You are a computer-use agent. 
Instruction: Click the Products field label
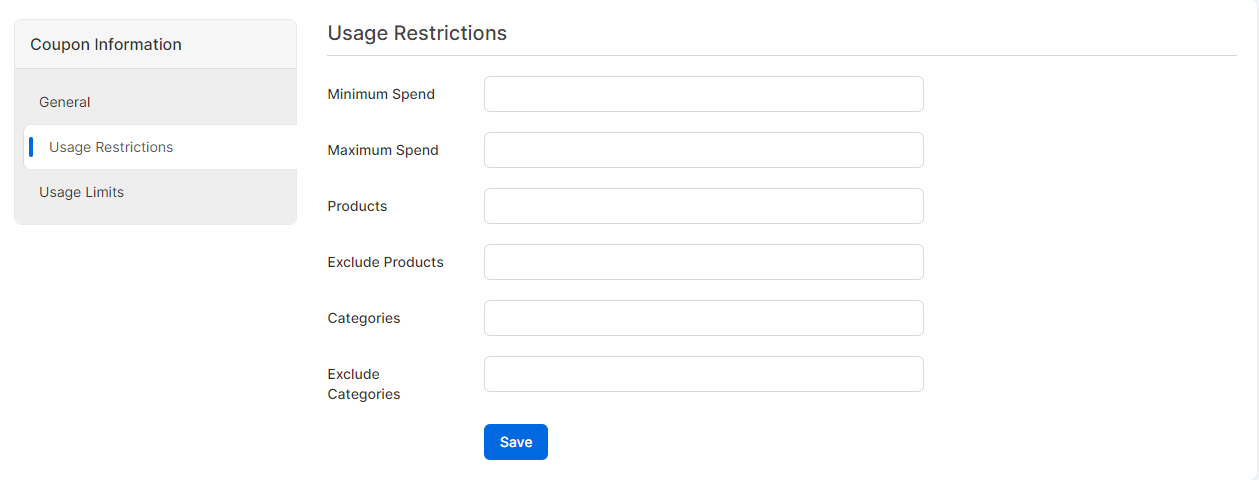tap(357, 206)
